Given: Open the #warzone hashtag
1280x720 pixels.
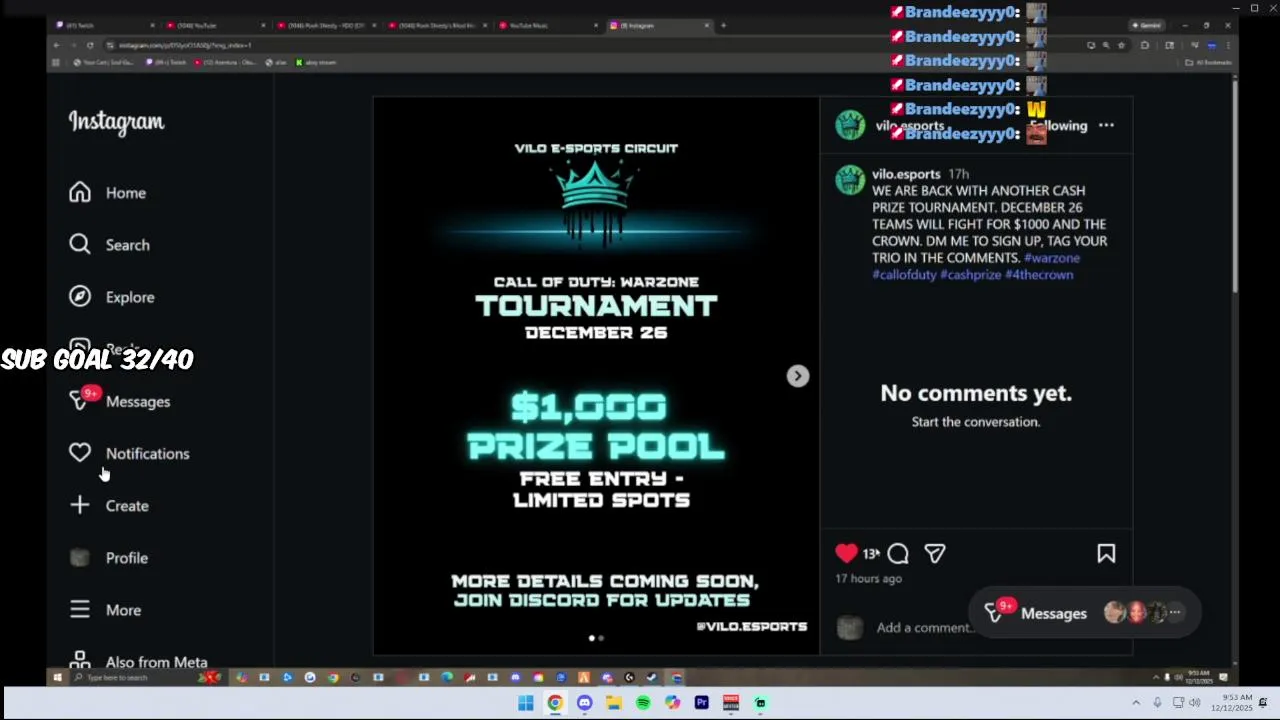Looking at the screenshot, I should tap(1052, 258).
